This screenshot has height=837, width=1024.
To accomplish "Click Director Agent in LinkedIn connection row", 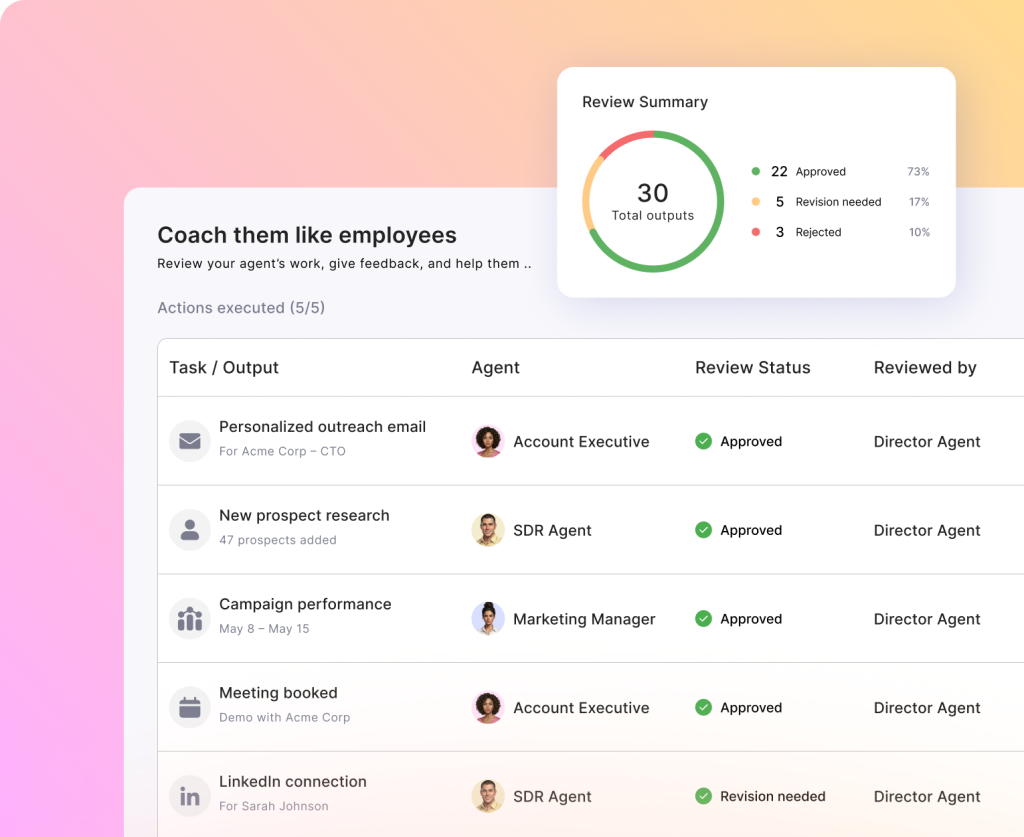I will tap(927, 797).
